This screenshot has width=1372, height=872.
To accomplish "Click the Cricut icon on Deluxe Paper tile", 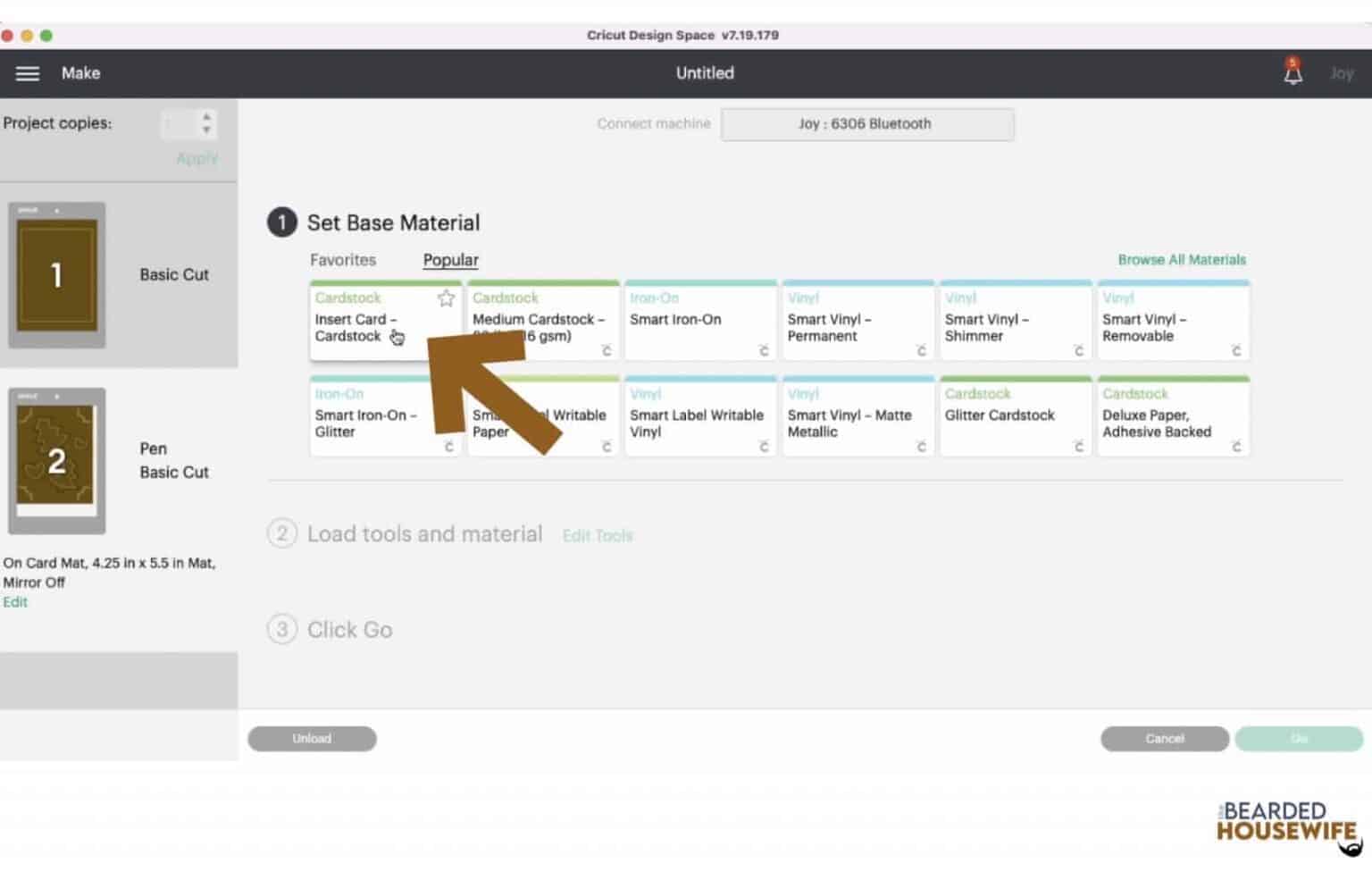I will (x=1236, y=446).
